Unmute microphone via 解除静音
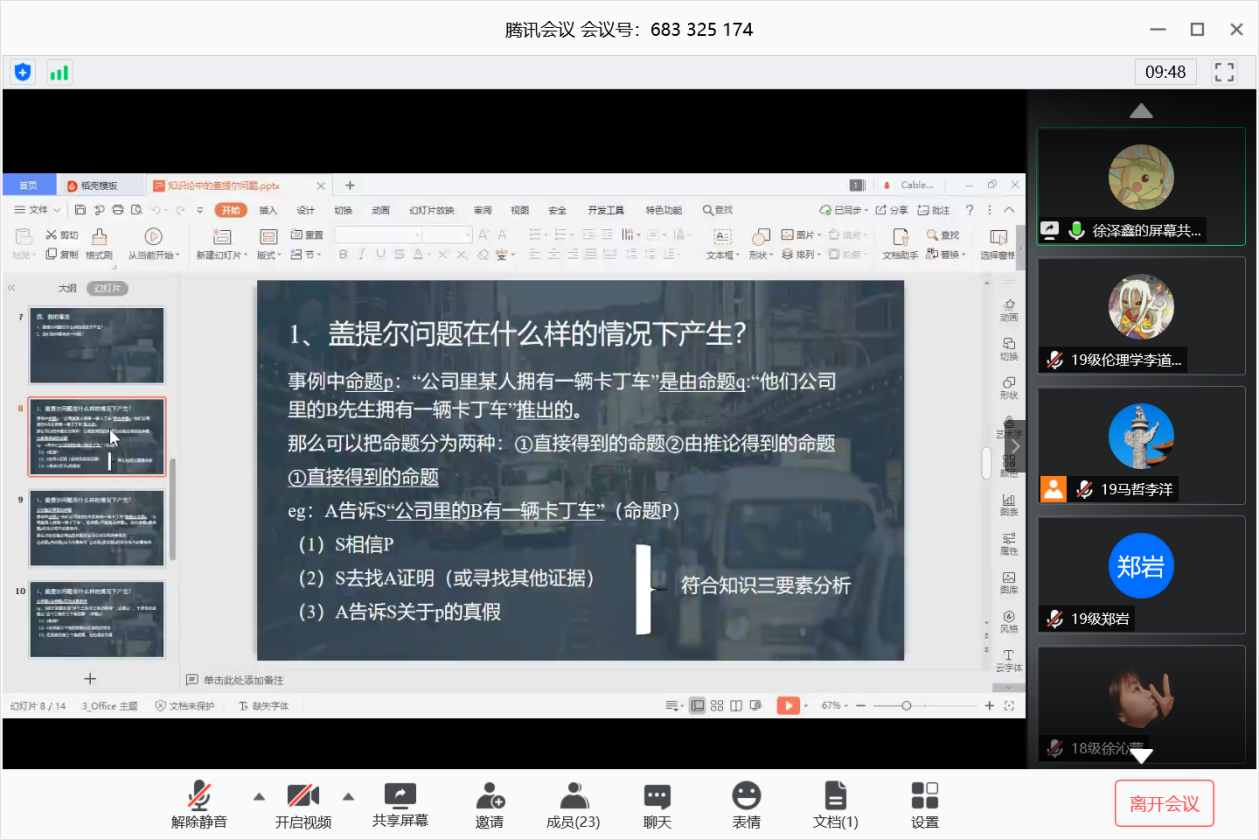The image size is (1259, 840). pyautogui.click(x=199, y=805)
